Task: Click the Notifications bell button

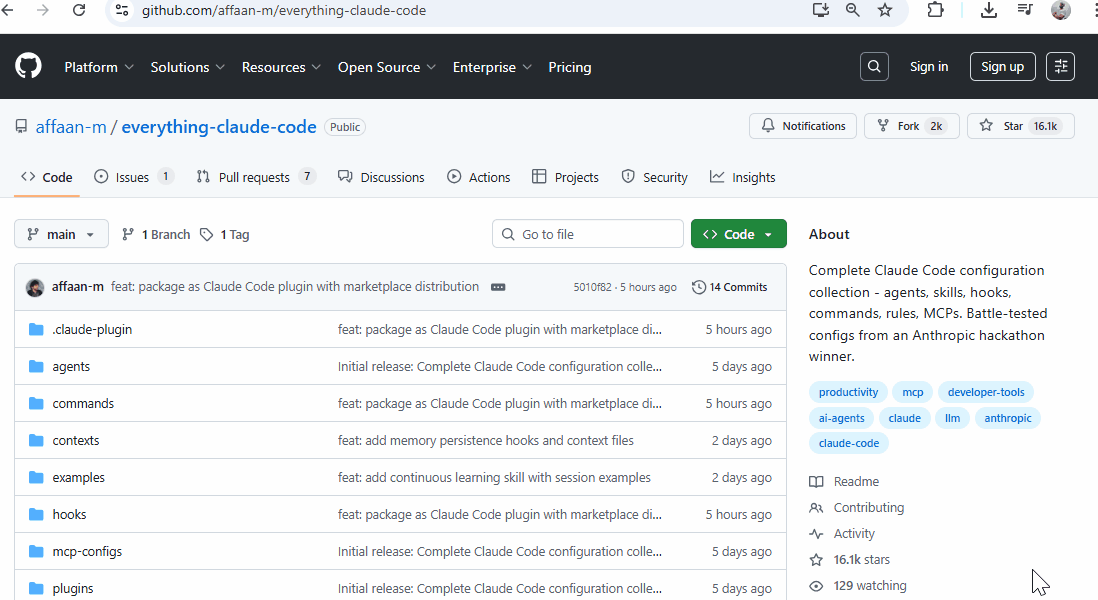Action: 802,126
